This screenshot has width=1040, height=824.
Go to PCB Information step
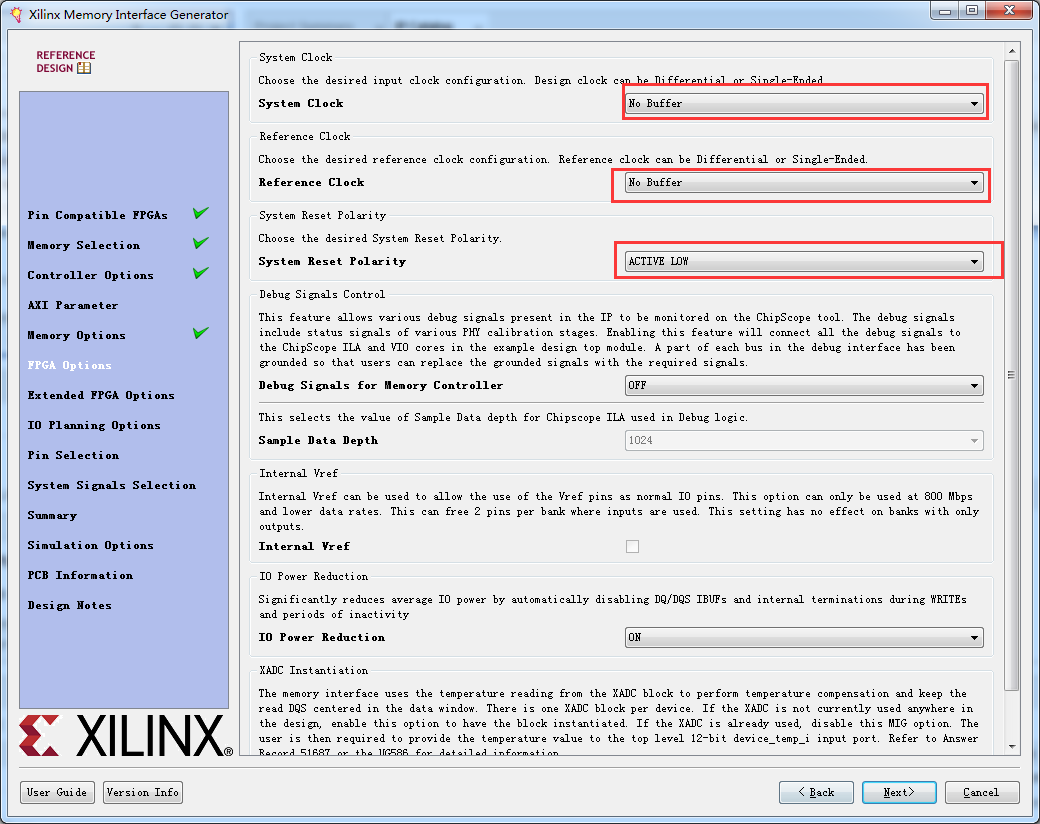coord(80,575)
